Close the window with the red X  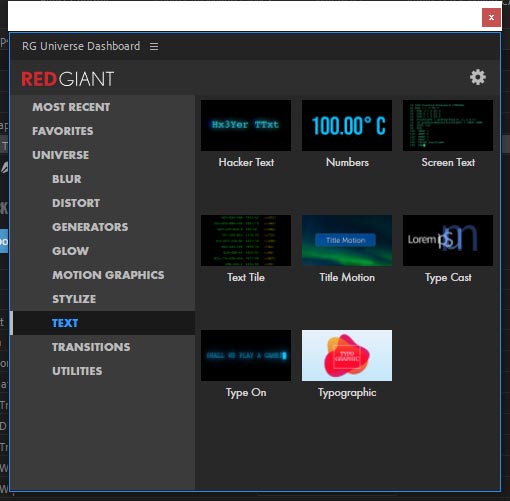tap(491, 17)
